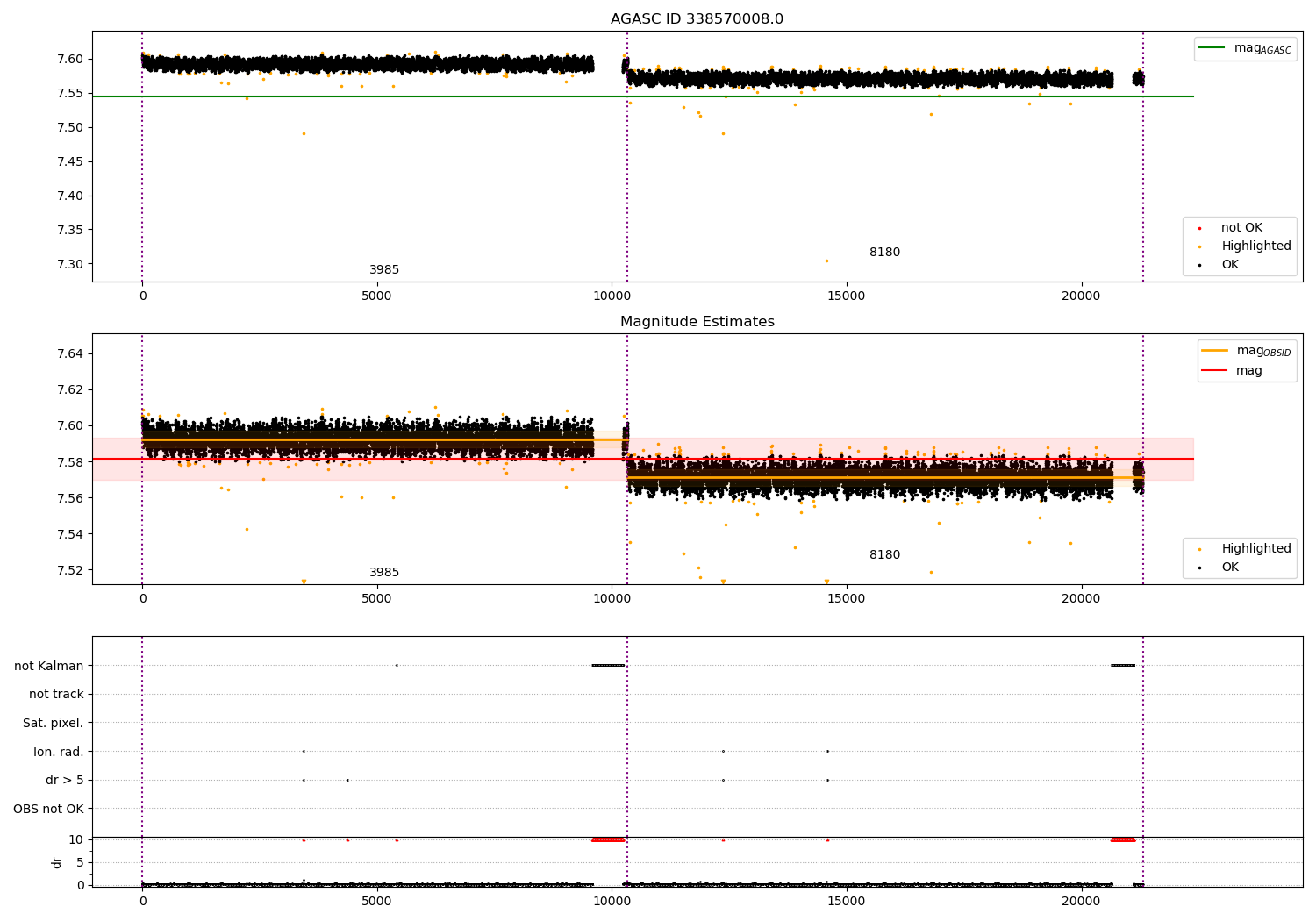Screen dimensions: 1316x921
Task: Click the 0 x-tick of the bottom plot
Action: tap(142, 902)
